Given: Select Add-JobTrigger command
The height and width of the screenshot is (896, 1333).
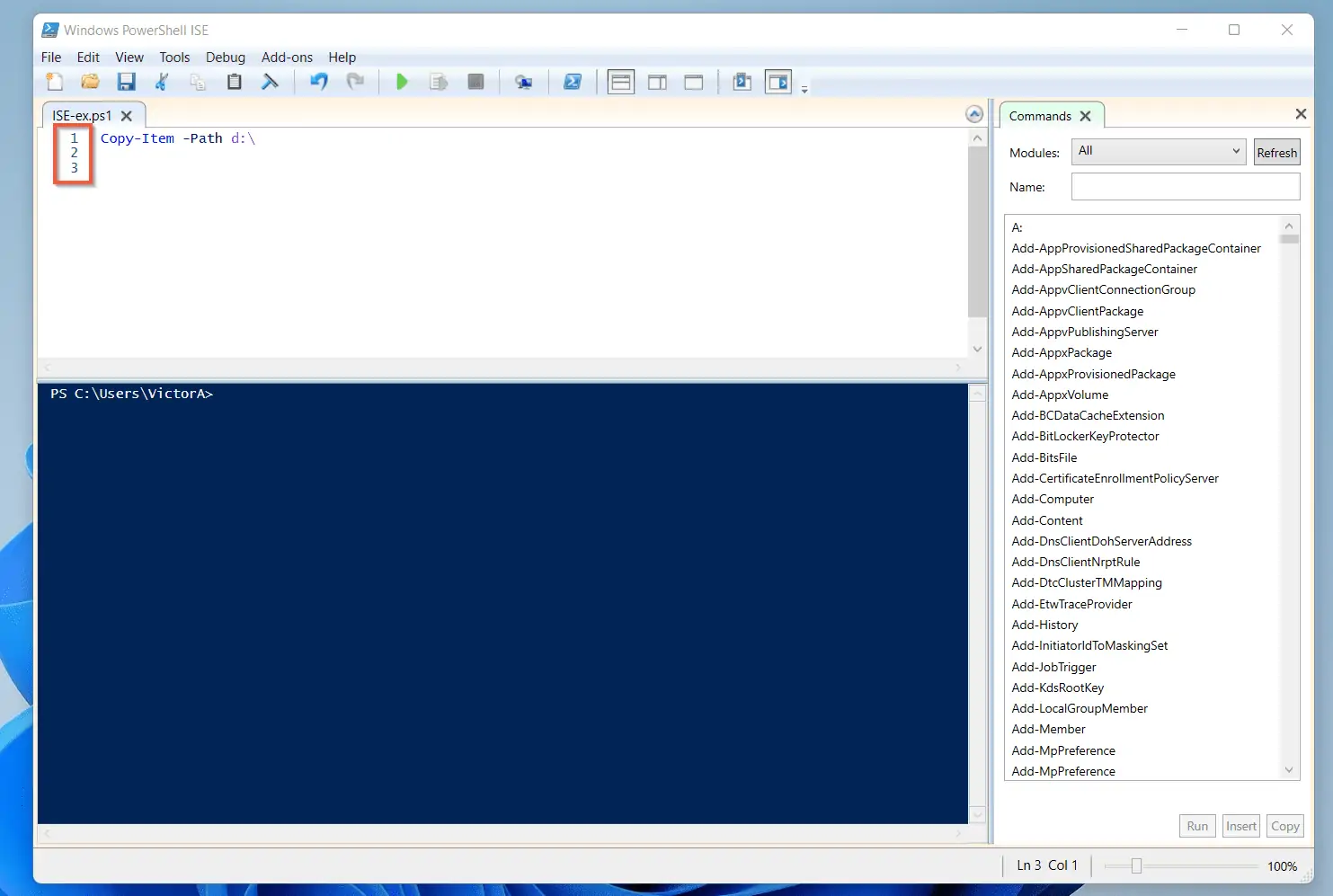Looking at the screenshot, I should pos(1053,667).
